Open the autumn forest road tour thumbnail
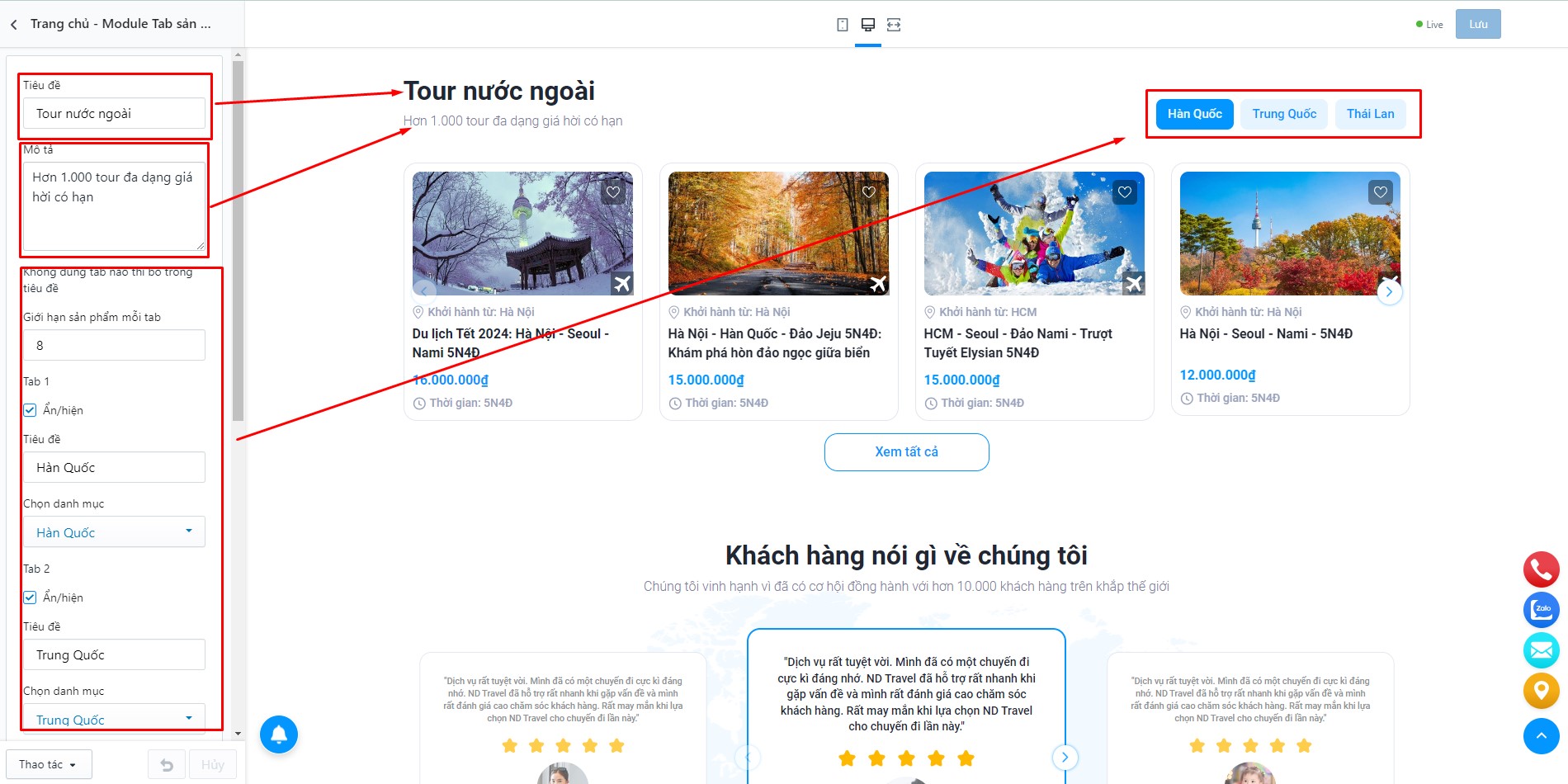1568x784 pixels. point(778,234)
